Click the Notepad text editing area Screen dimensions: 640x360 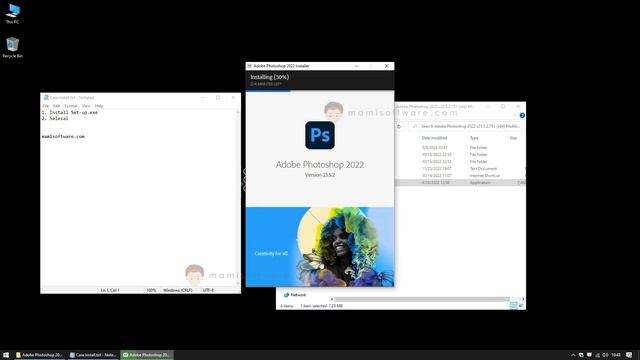[139, 198]
